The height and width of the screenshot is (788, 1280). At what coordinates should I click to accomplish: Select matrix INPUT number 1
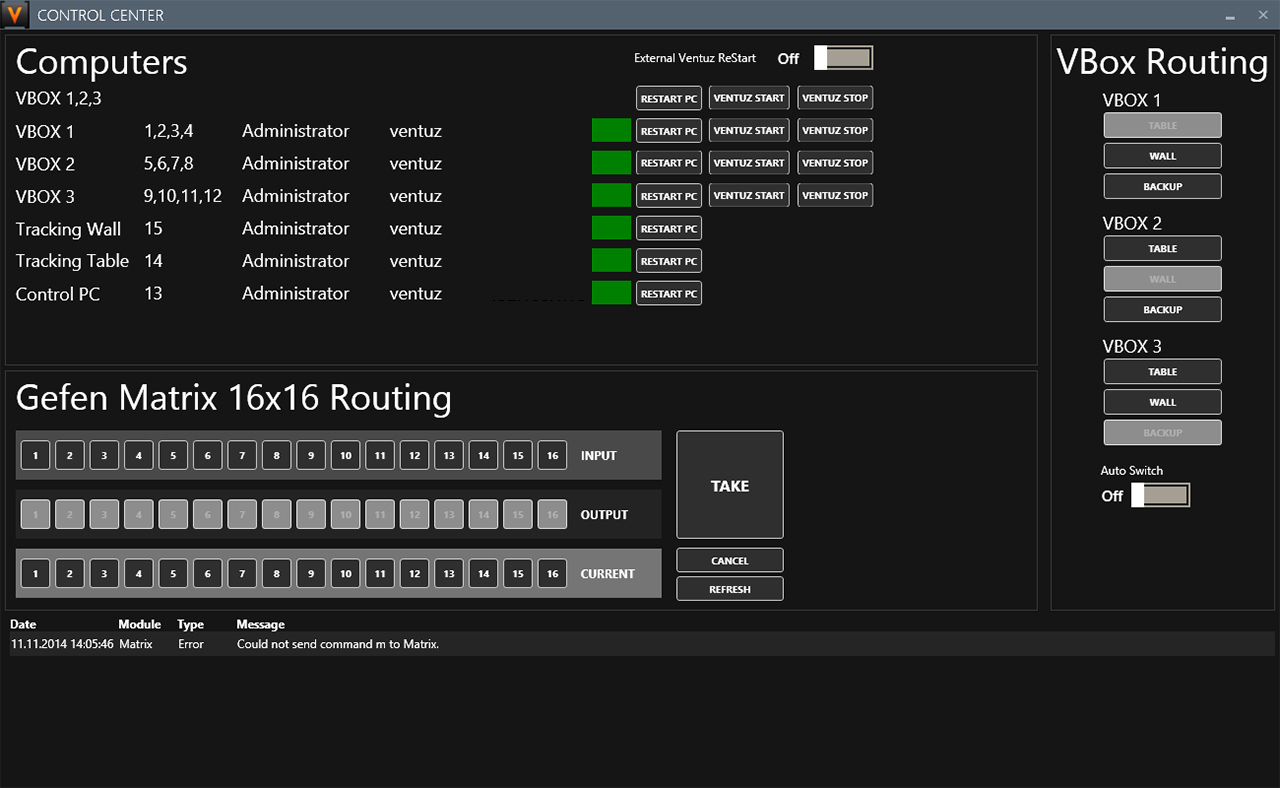[x=35, y=455]
